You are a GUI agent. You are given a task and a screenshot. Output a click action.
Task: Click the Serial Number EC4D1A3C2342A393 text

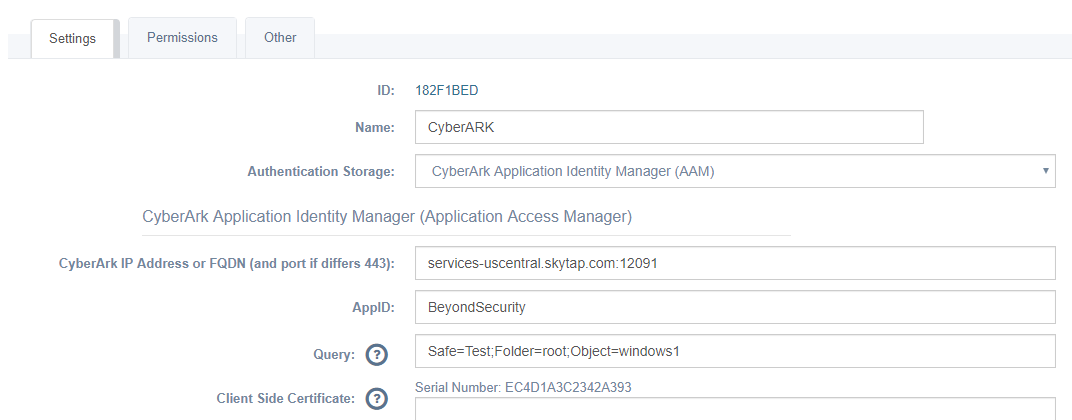click(523, 388)
